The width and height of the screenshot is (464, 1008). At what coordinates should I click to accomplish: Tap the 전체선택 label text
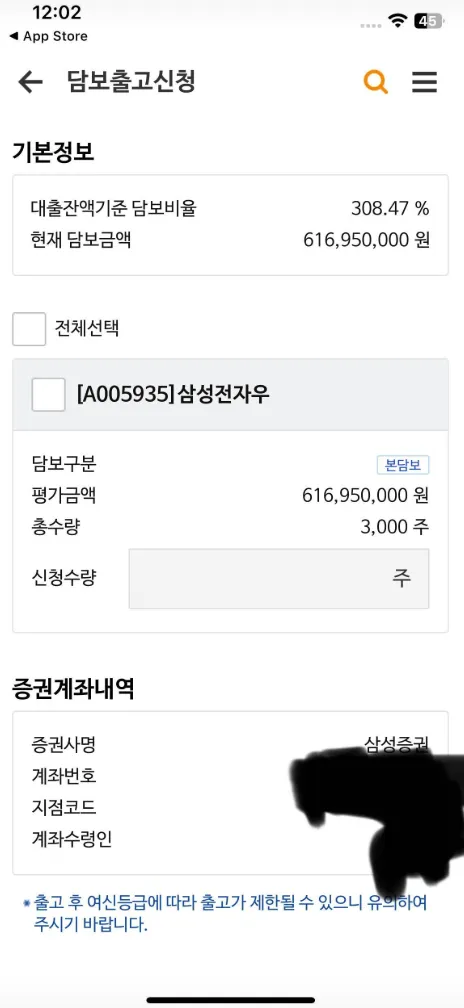(x=87, y=329)
